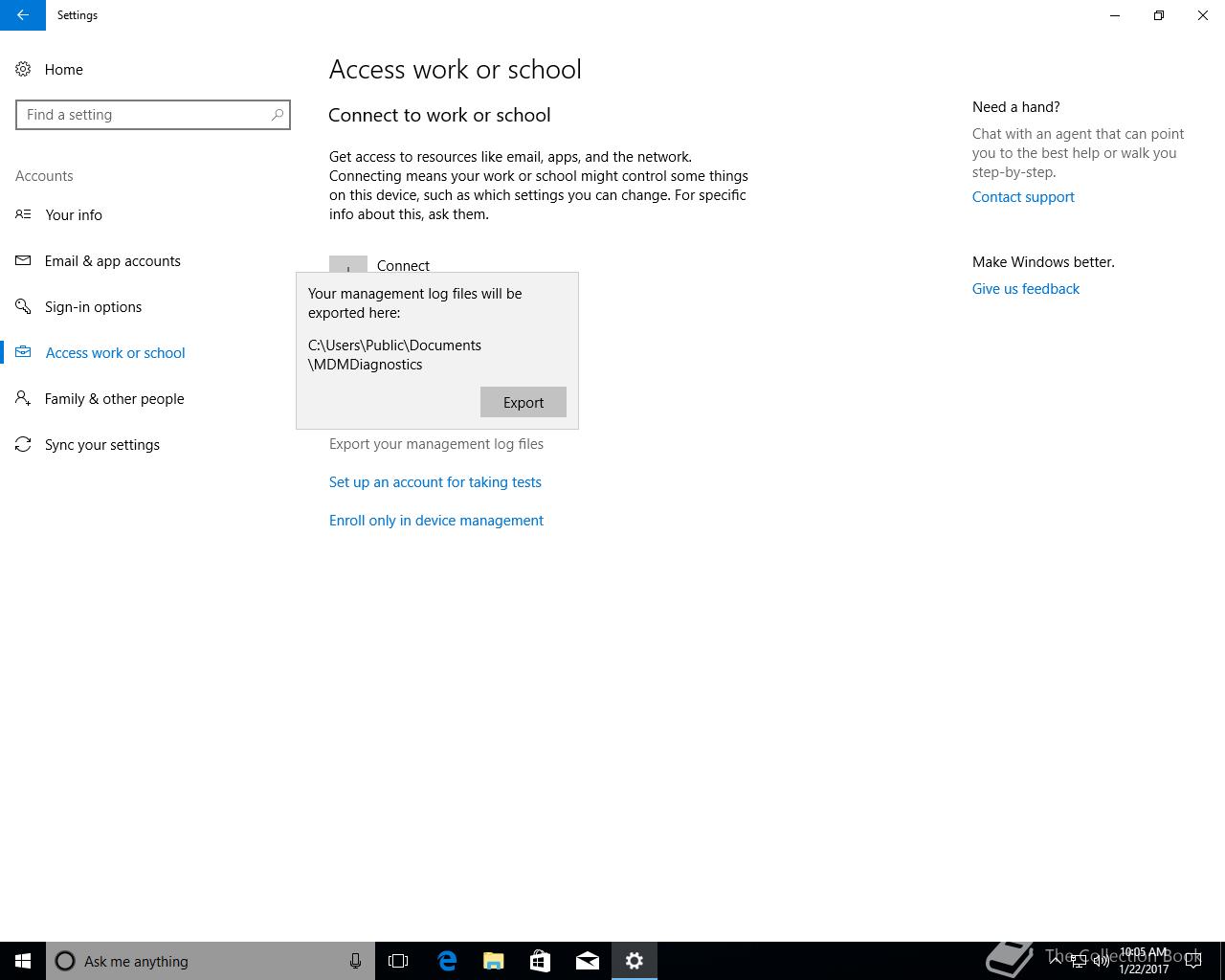Image resolution: width=1225 pixels, height=980 pixels.
Task: Click the briefcase icon for Access work or school
Action: [23, 352]
